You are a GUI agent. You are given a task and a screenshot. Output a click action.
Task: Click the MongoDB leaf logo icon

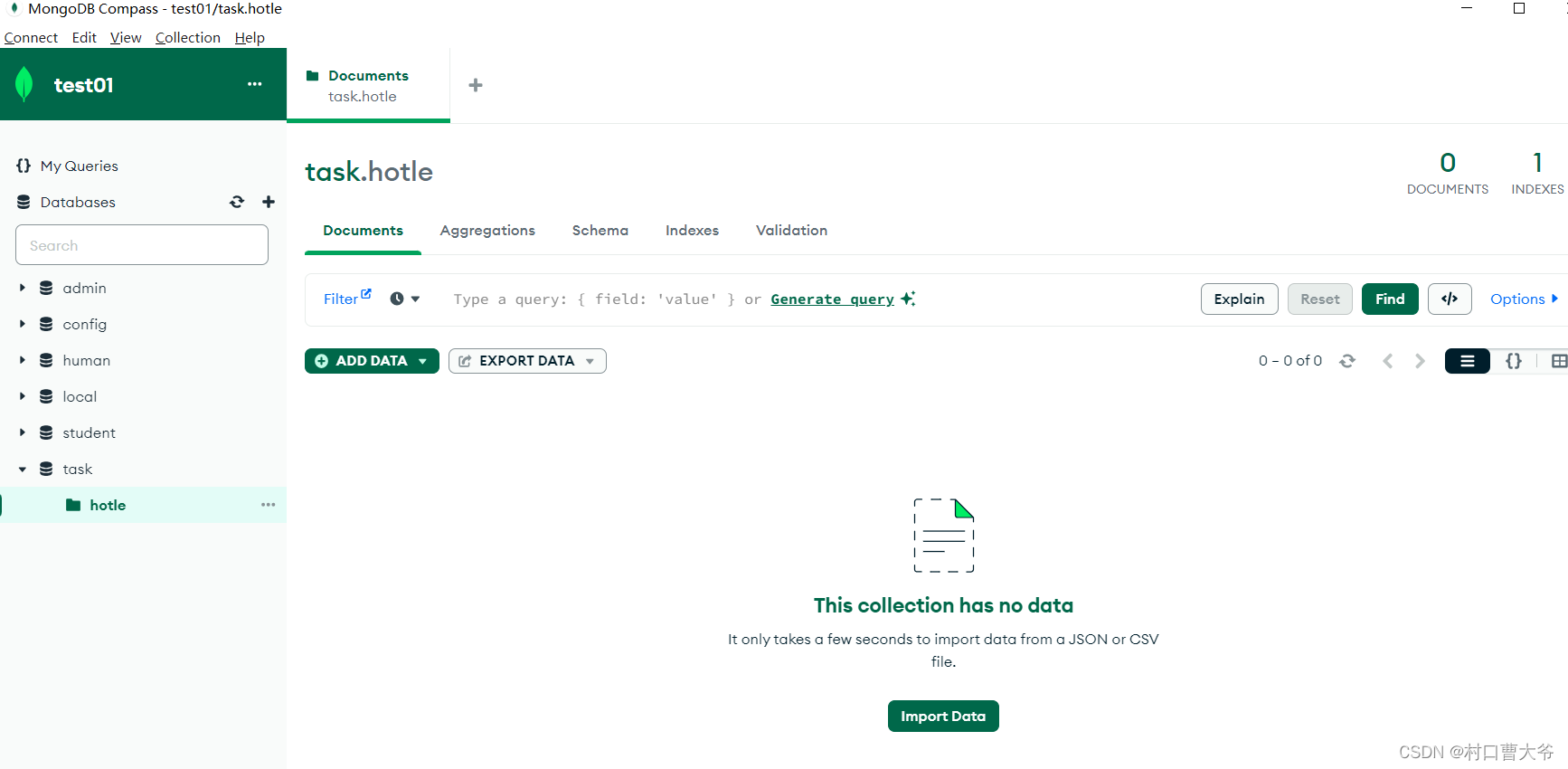pyautogui.click(x=24, y=84)
